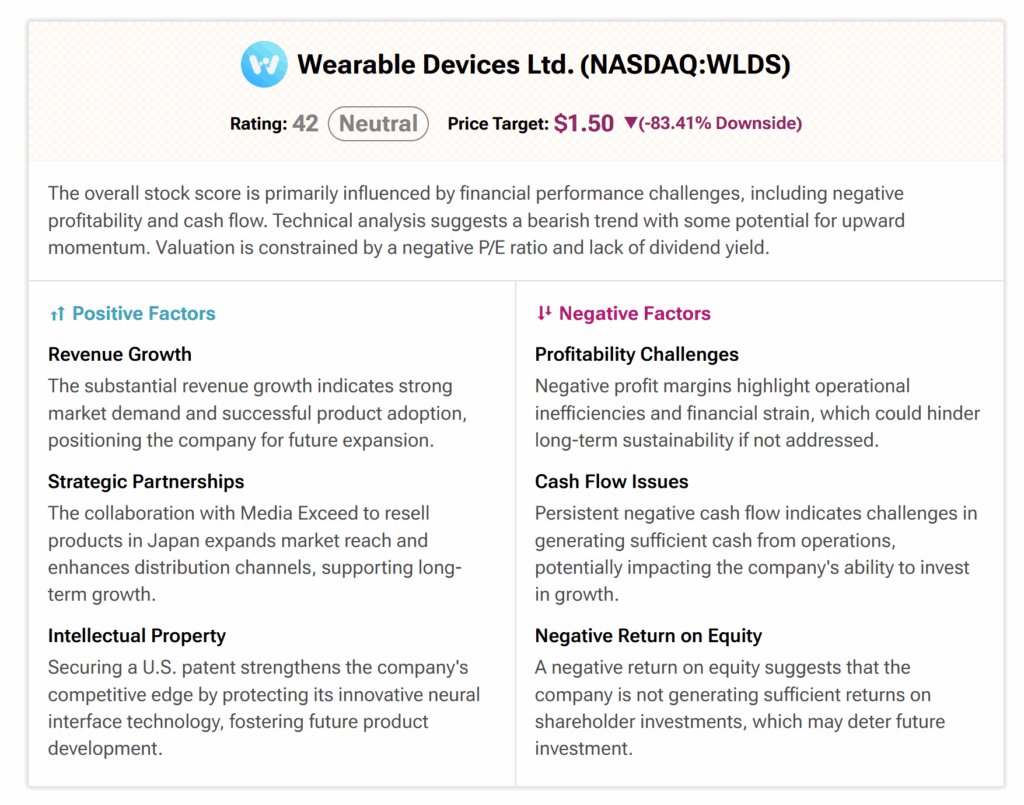The width and height of the screenshot is (1024, 805).
Task: Click the up-arrows icon beside Positive Factors
Action: tap(57, 314)
